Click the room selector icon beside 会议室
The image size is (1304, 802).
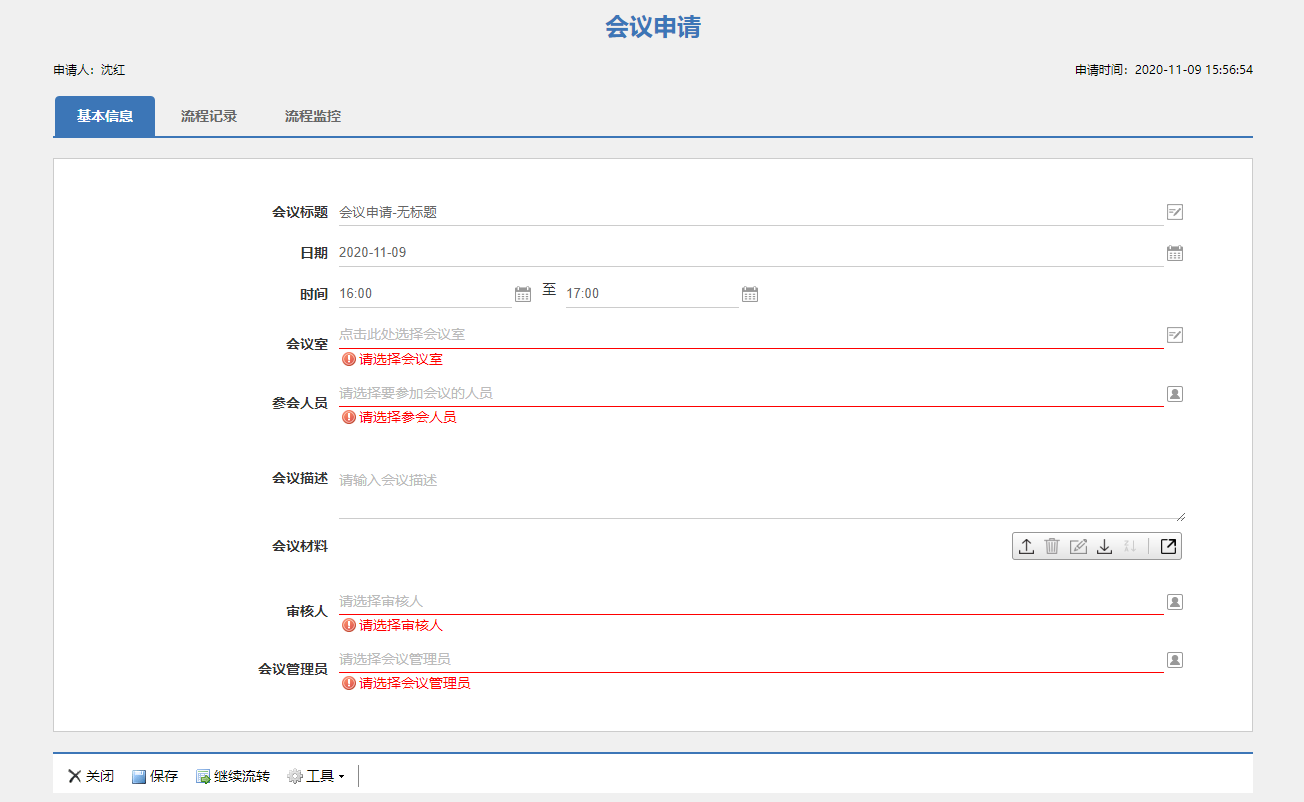1175,334
